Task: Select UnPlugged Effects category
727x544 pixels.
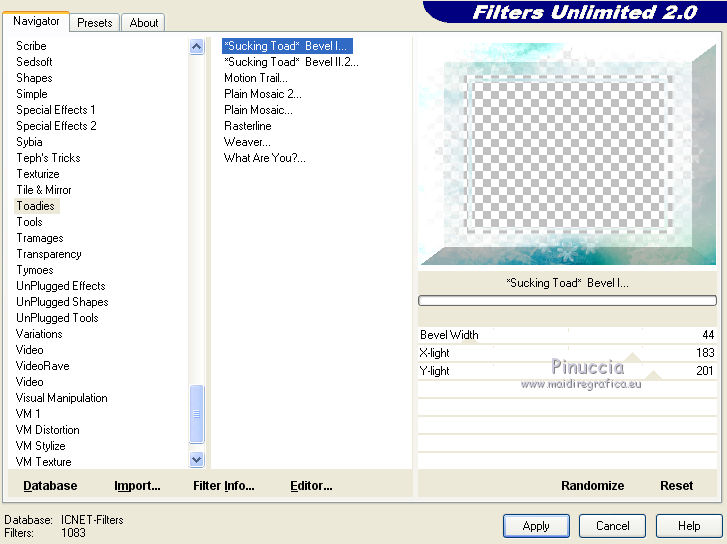Action: [x=61, y=286]
